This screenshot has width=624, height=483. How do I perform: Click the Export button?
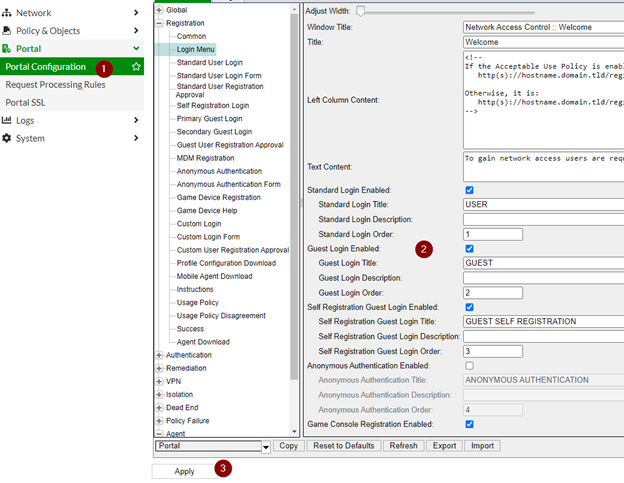444,446
